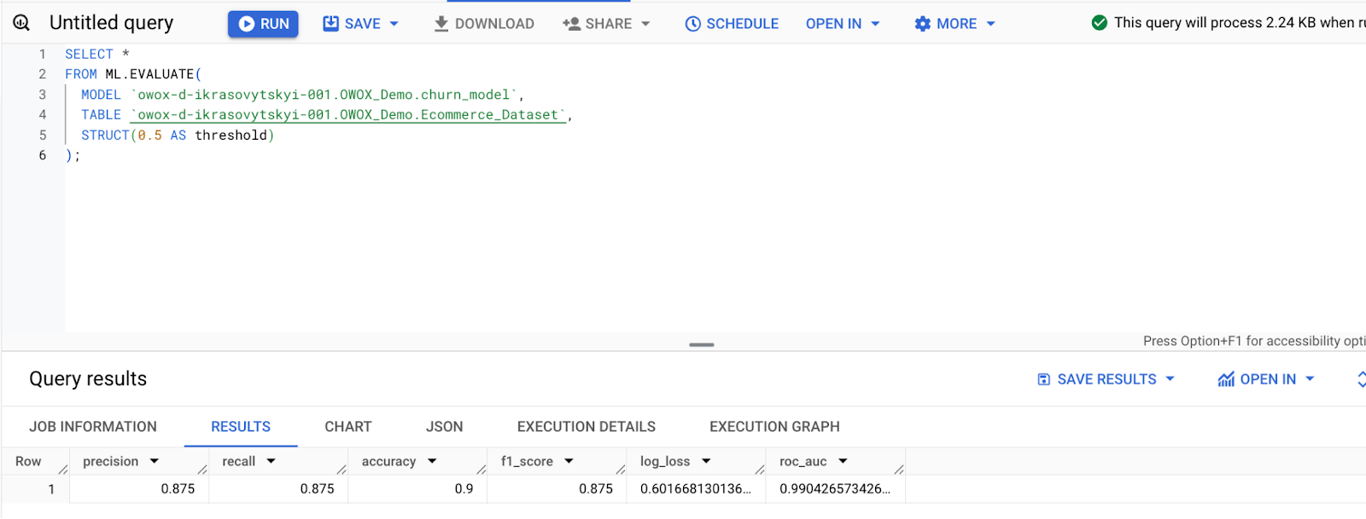Open the f1_score column sort menu
1366x519 pixels.
pyautogui.click(x=569, y=462)
